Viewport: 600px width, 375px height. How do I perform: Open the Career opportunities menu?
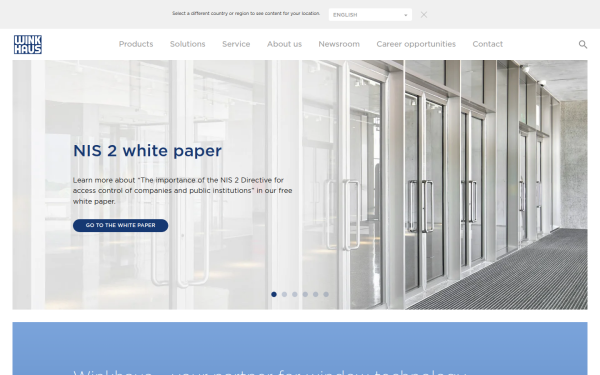pos(416,44)
